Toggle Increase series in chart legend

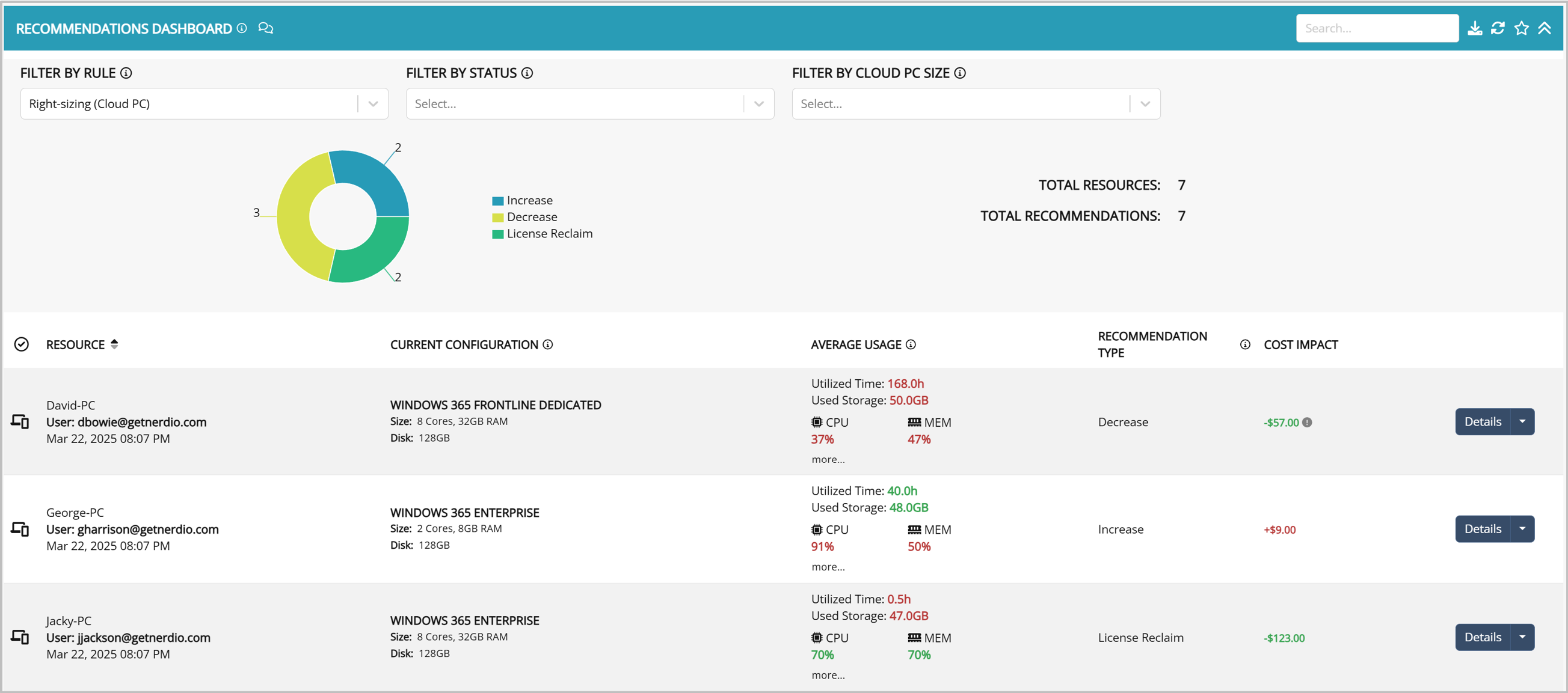click(x=528, y=200)
